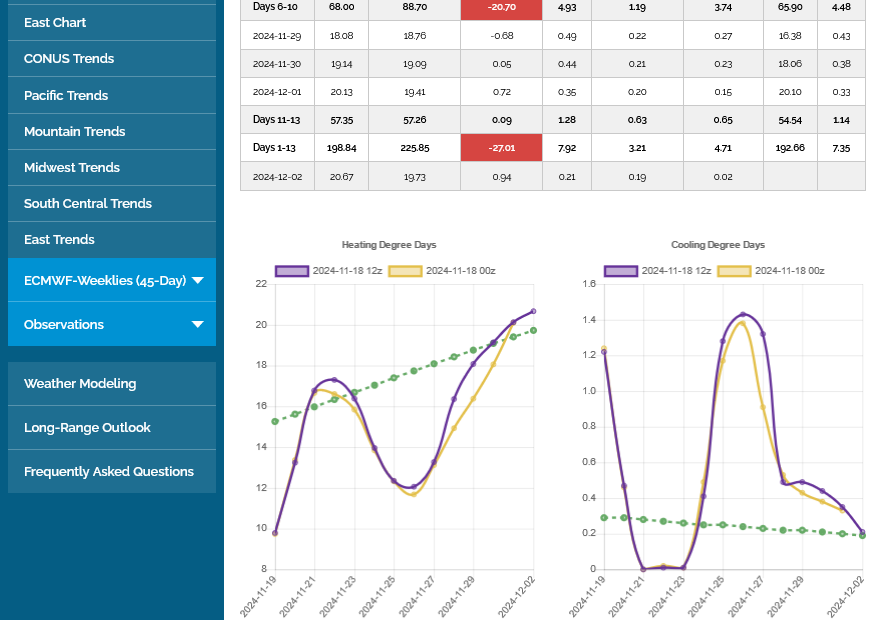Toggle 12z series in Heating Degree Days legend
This screenshot has height=620, width=877.
tap(291, 271)
